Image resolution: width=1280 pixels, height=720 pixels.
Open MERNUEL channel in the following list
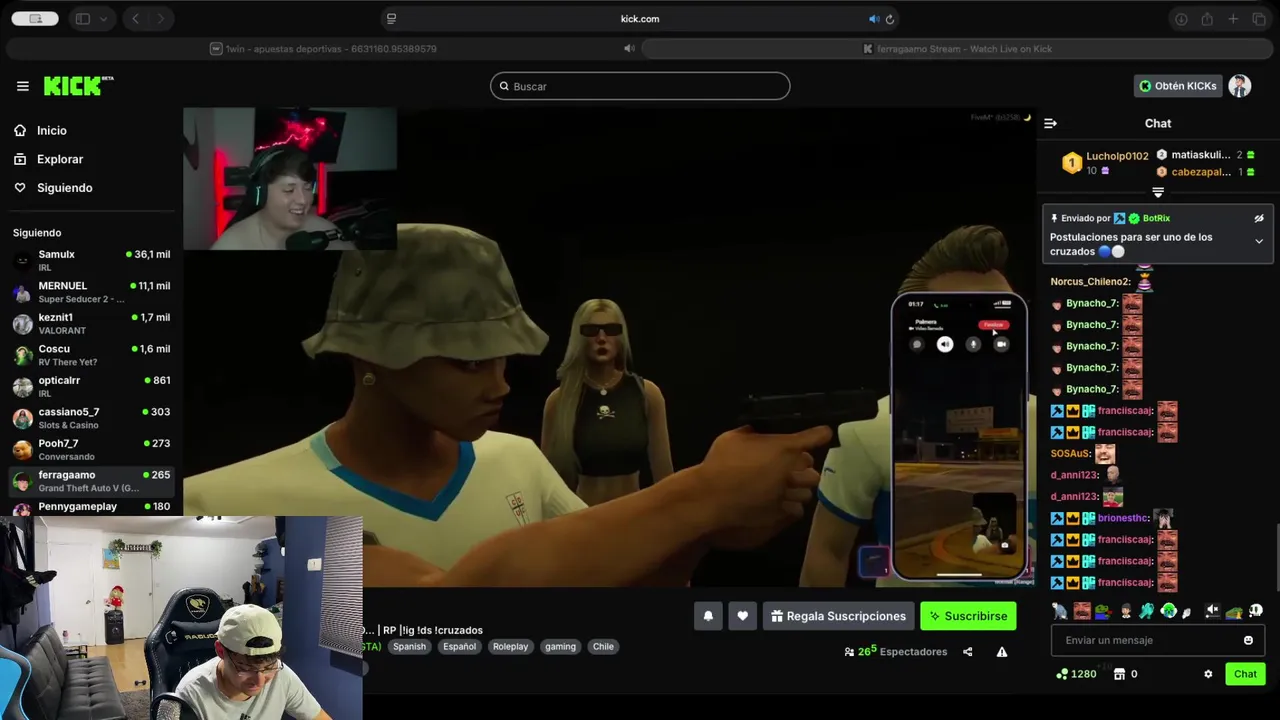coord(90,292)
